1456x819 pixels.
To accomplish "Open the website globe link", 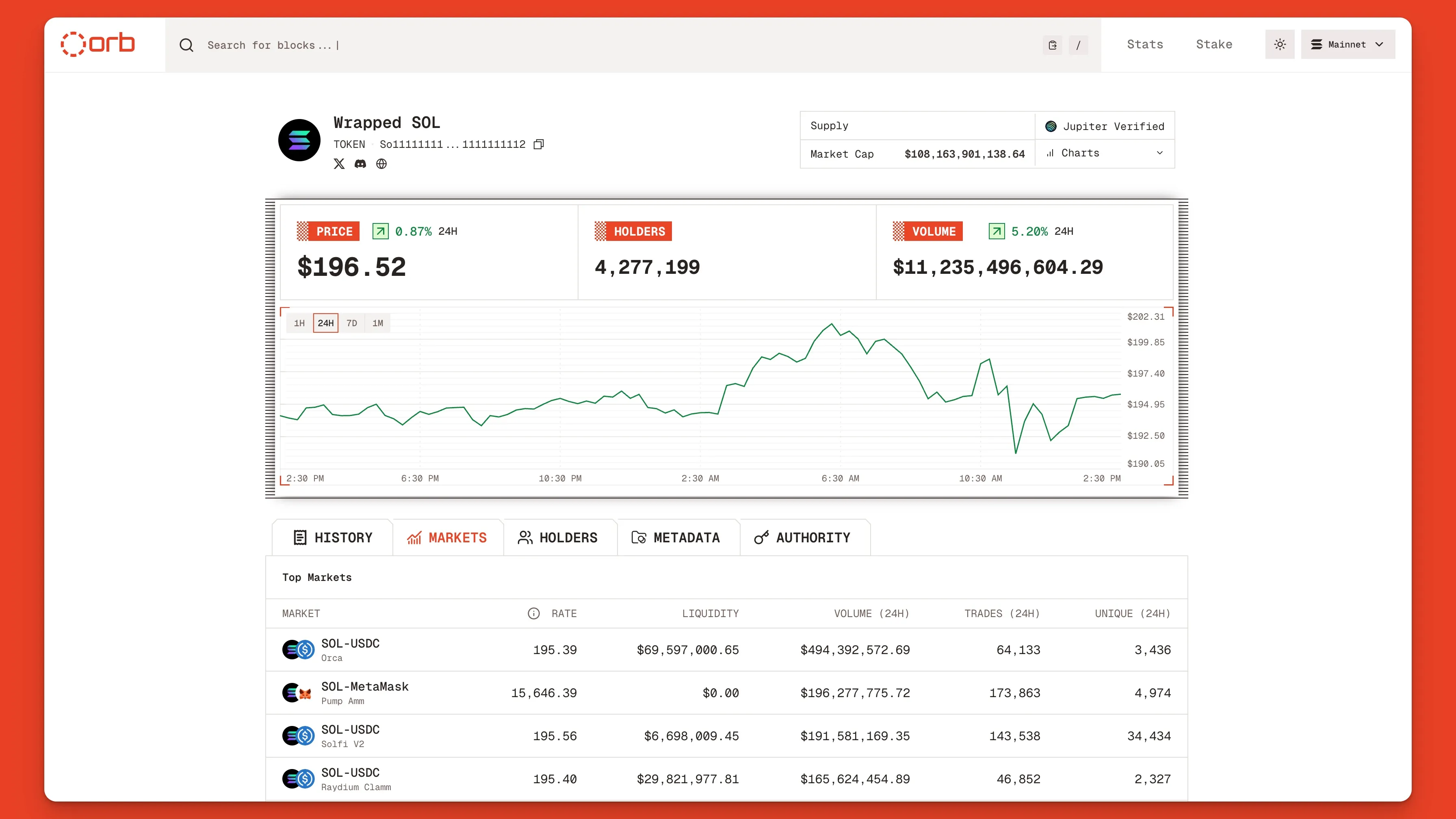I will (381, 164).
